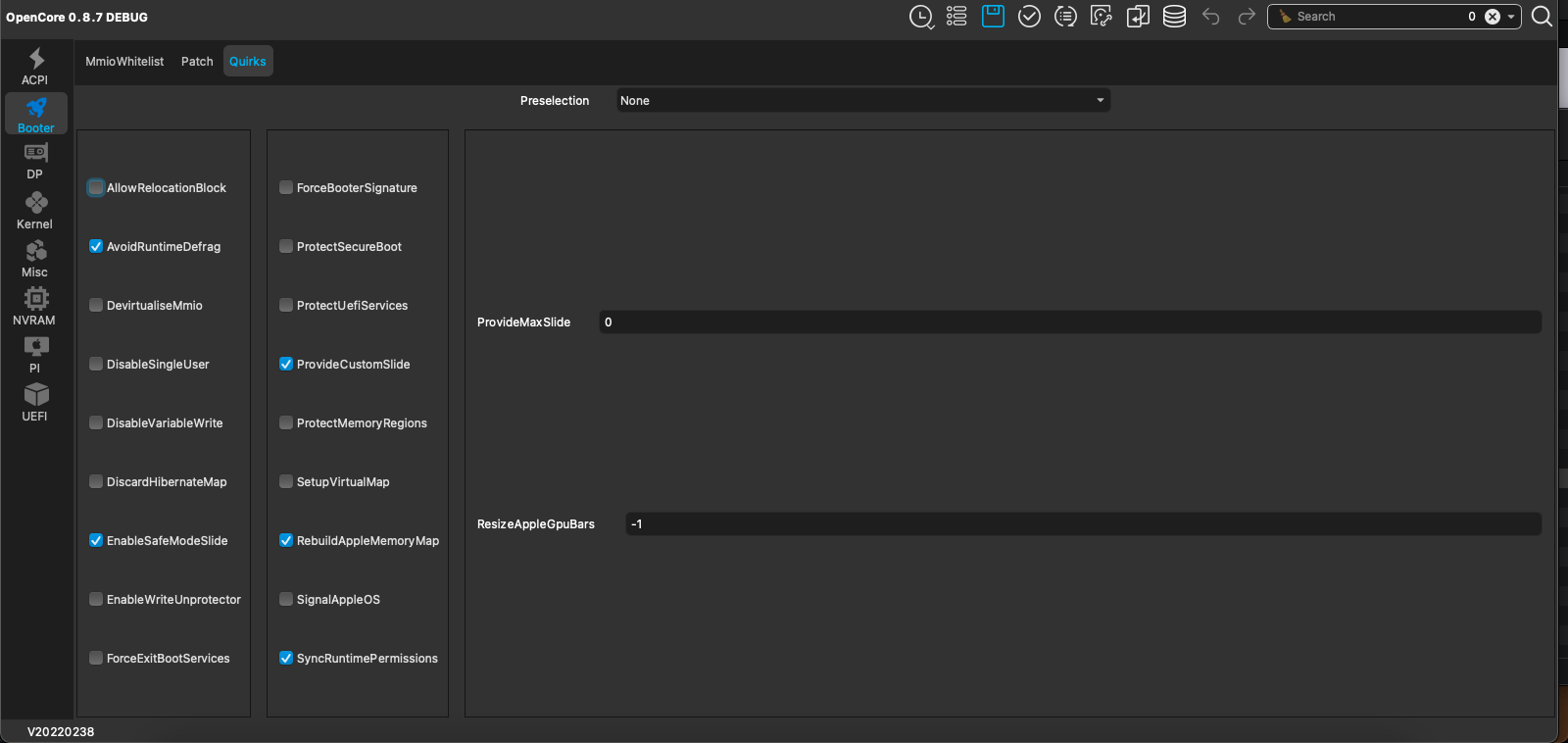This screenshot has width=1568, height=743.
Task: Check DisableVariableWrite
Action: click(x=96, y=422)
